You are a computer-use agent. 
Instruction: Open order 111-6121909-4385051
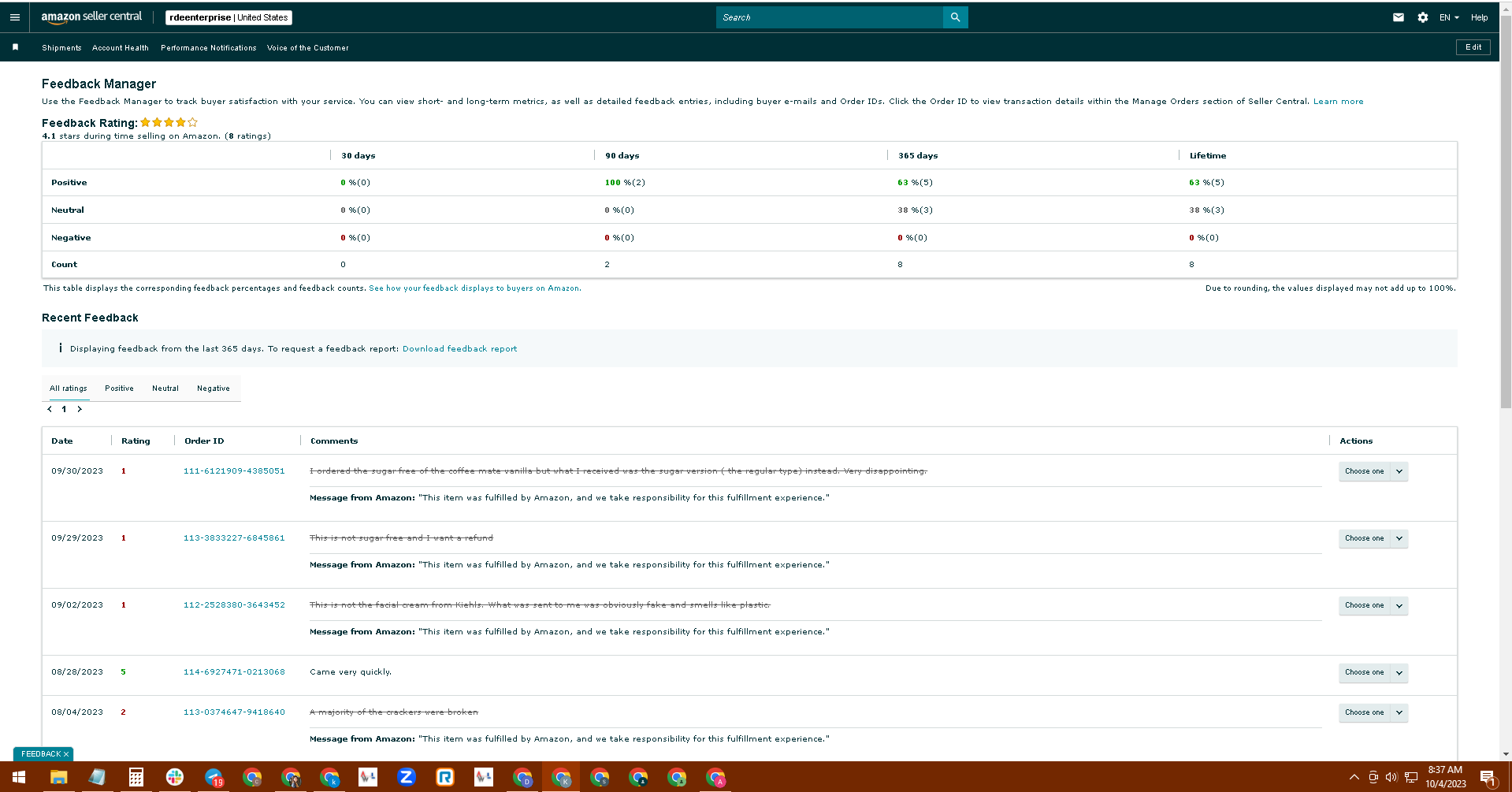tap(234, 471)
